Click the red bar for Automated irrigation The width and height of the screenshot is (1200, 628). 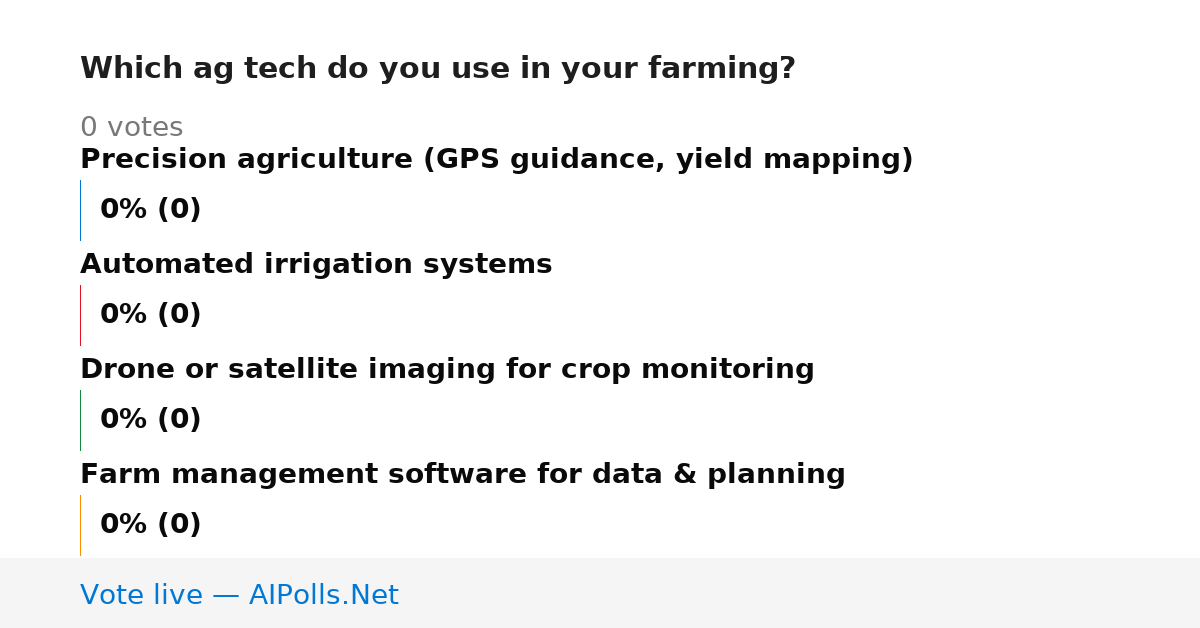(80, 315)
